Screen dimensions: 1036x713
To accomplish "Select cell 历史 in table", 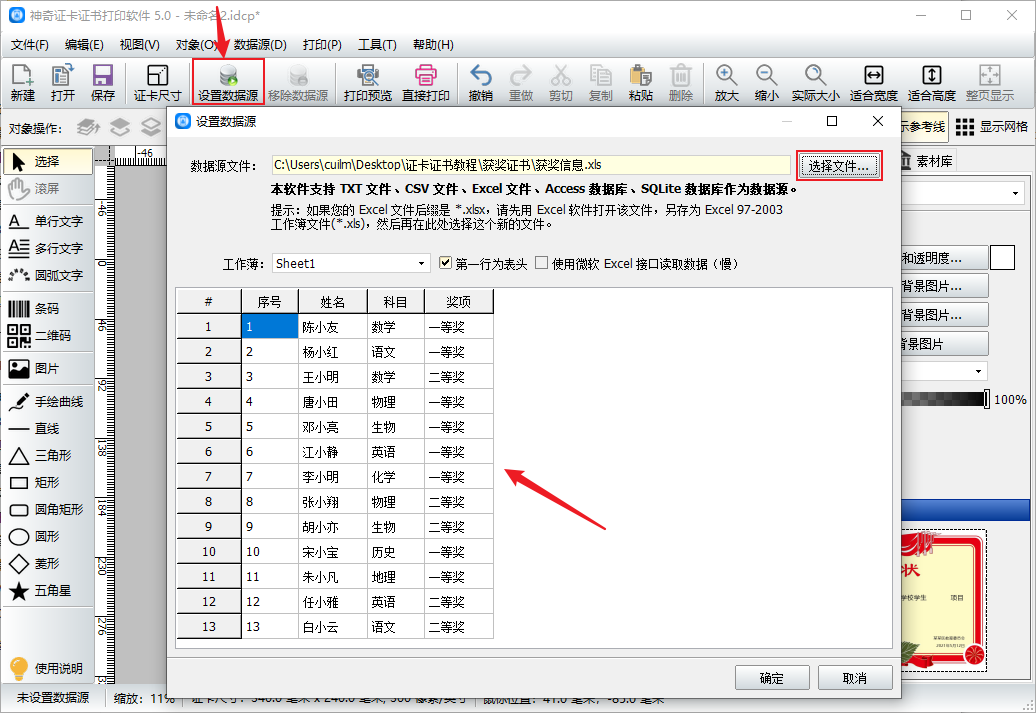I will pos(395,552).
